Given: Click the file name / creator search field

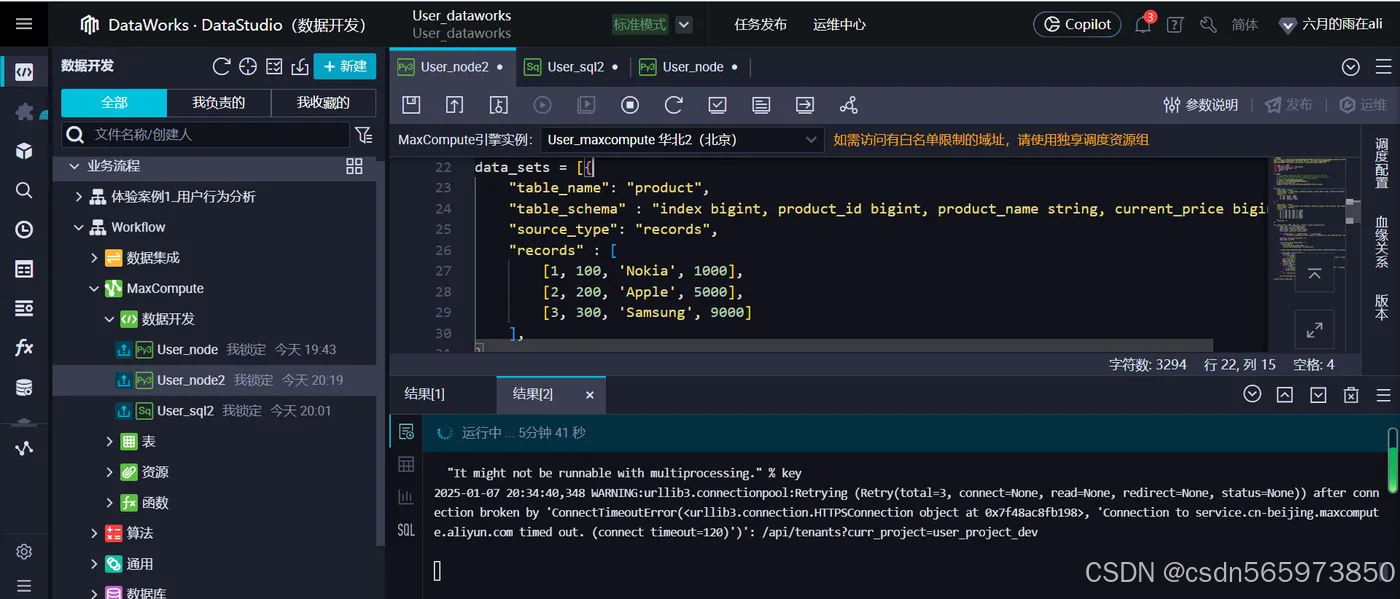Looking at the screenshot, I should [207, 134].
